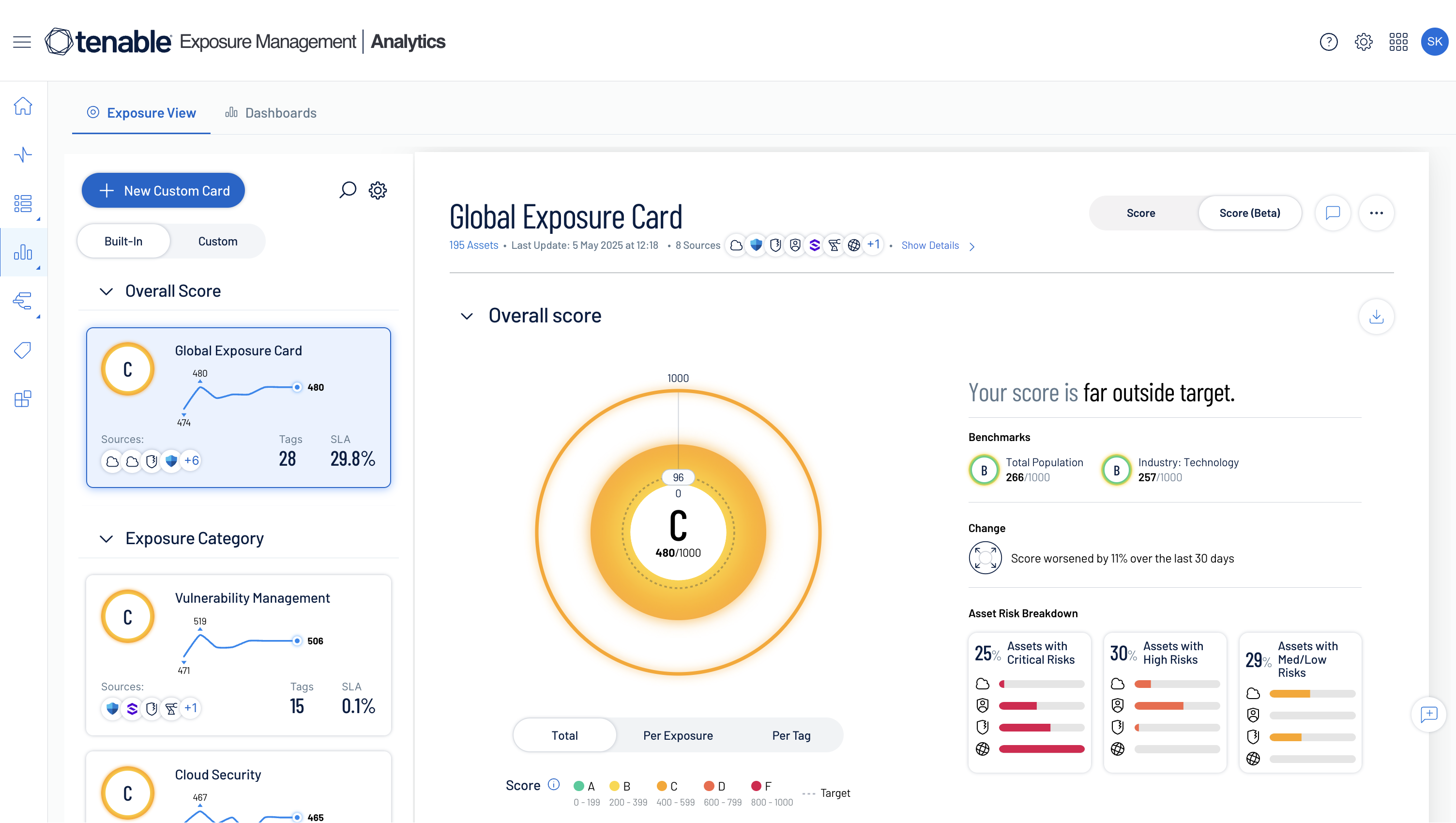Select the Custom cards toggle
This screenshot has width=1456, height=823.
click(x=218, y=242)
